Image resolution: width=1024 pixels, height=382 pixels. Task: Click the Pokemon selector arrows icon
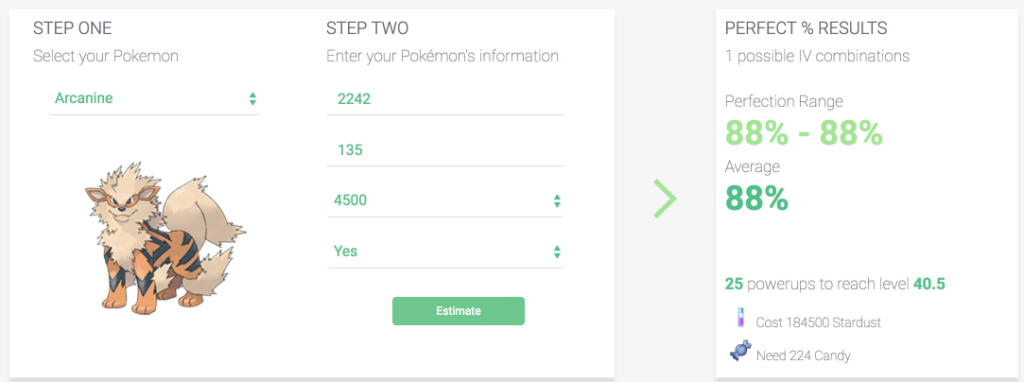coord(253,99)
